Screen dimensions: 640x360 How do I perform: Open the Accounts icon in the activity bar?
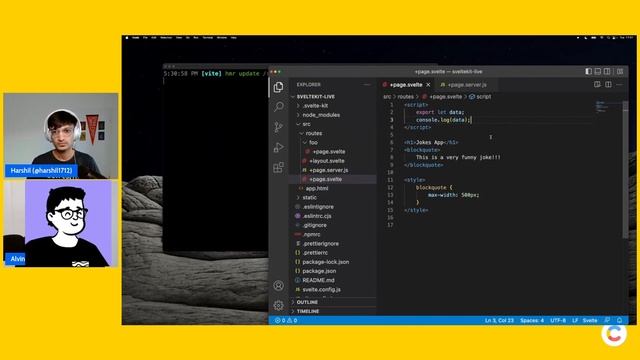(x=278, y=286)
